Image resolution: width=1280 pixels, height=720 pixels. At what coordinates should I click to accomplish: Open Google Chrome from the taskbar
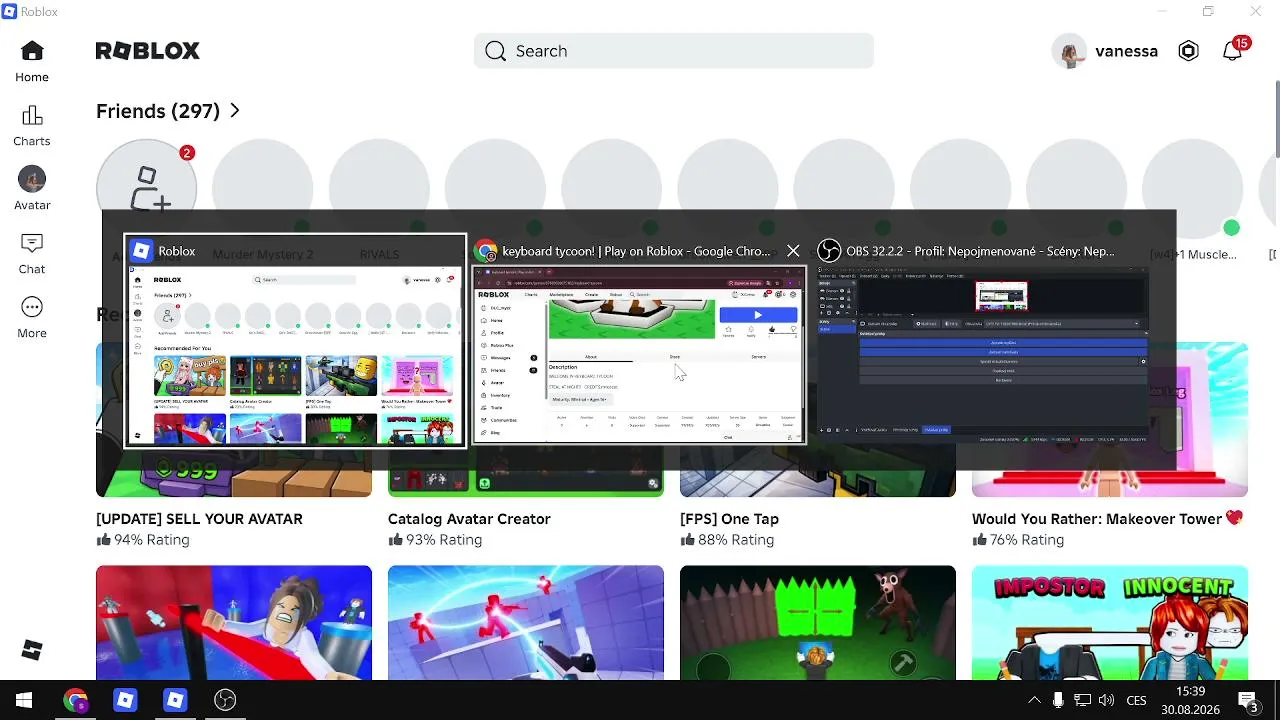pos(75,700)
